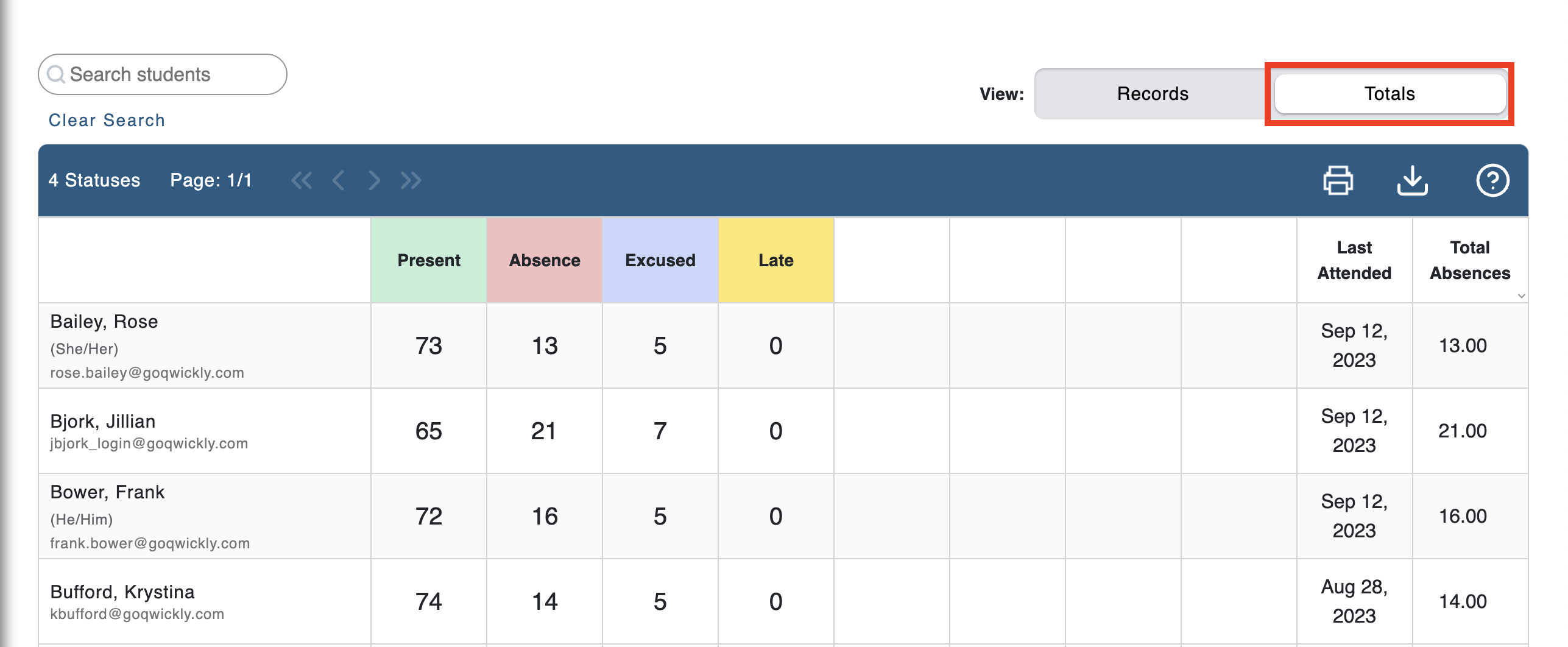The image size is (1568, 647).
Task: Open the help question mark icon
Action: tap(1492, 180)
